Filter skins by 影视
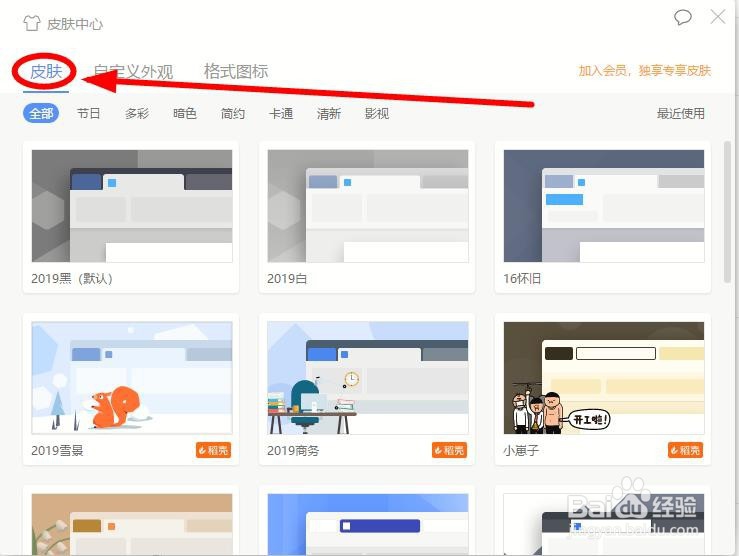This screenshot has height=556, width=739. (x=377, y=114)
